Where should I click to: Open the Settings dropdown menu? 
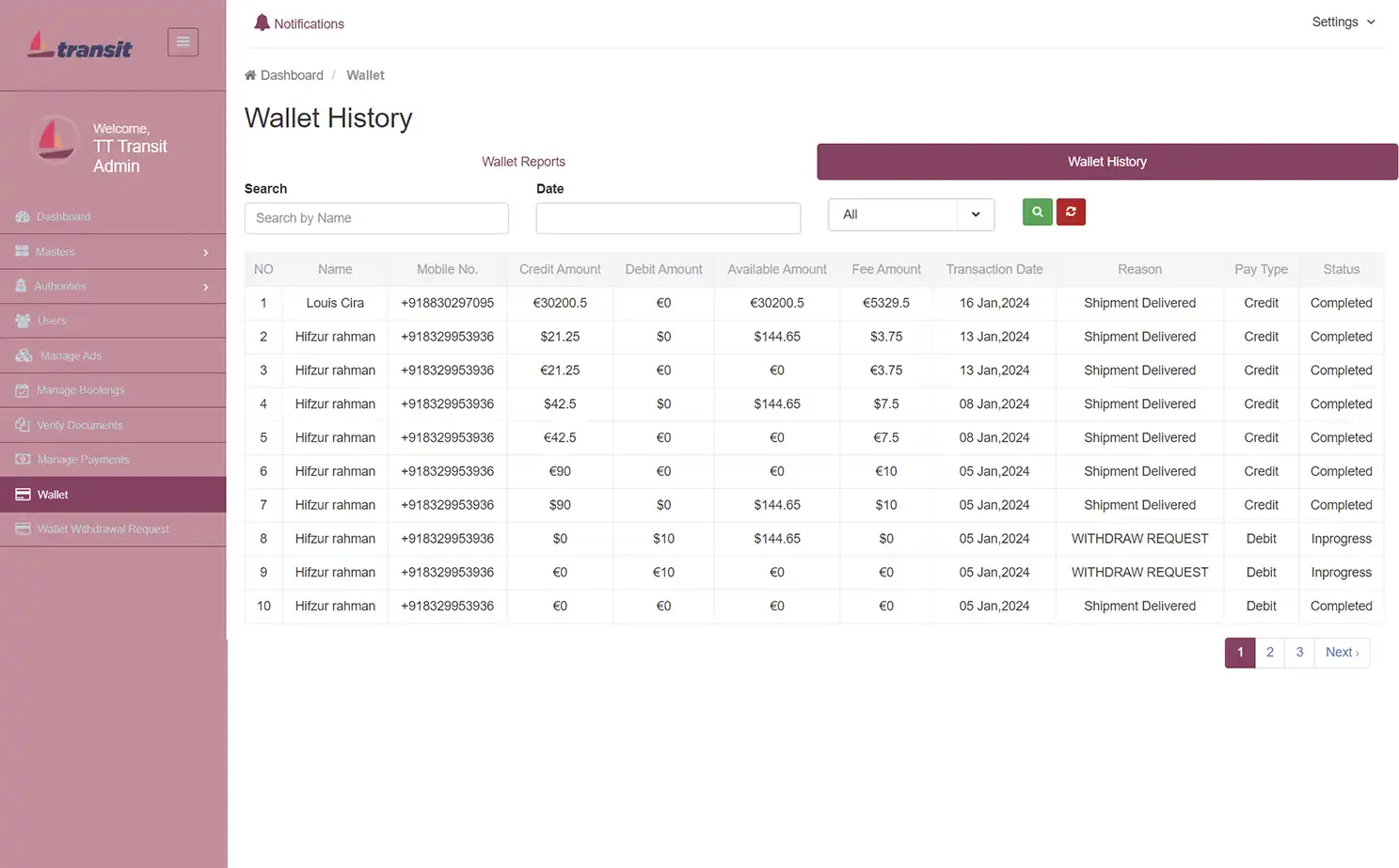[1343, 22]
